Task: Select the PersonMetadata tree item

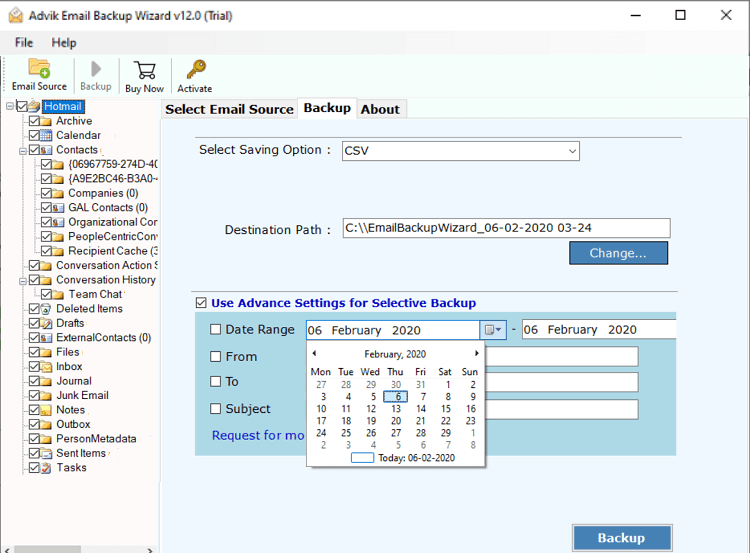Action: (x=96, y=439)
